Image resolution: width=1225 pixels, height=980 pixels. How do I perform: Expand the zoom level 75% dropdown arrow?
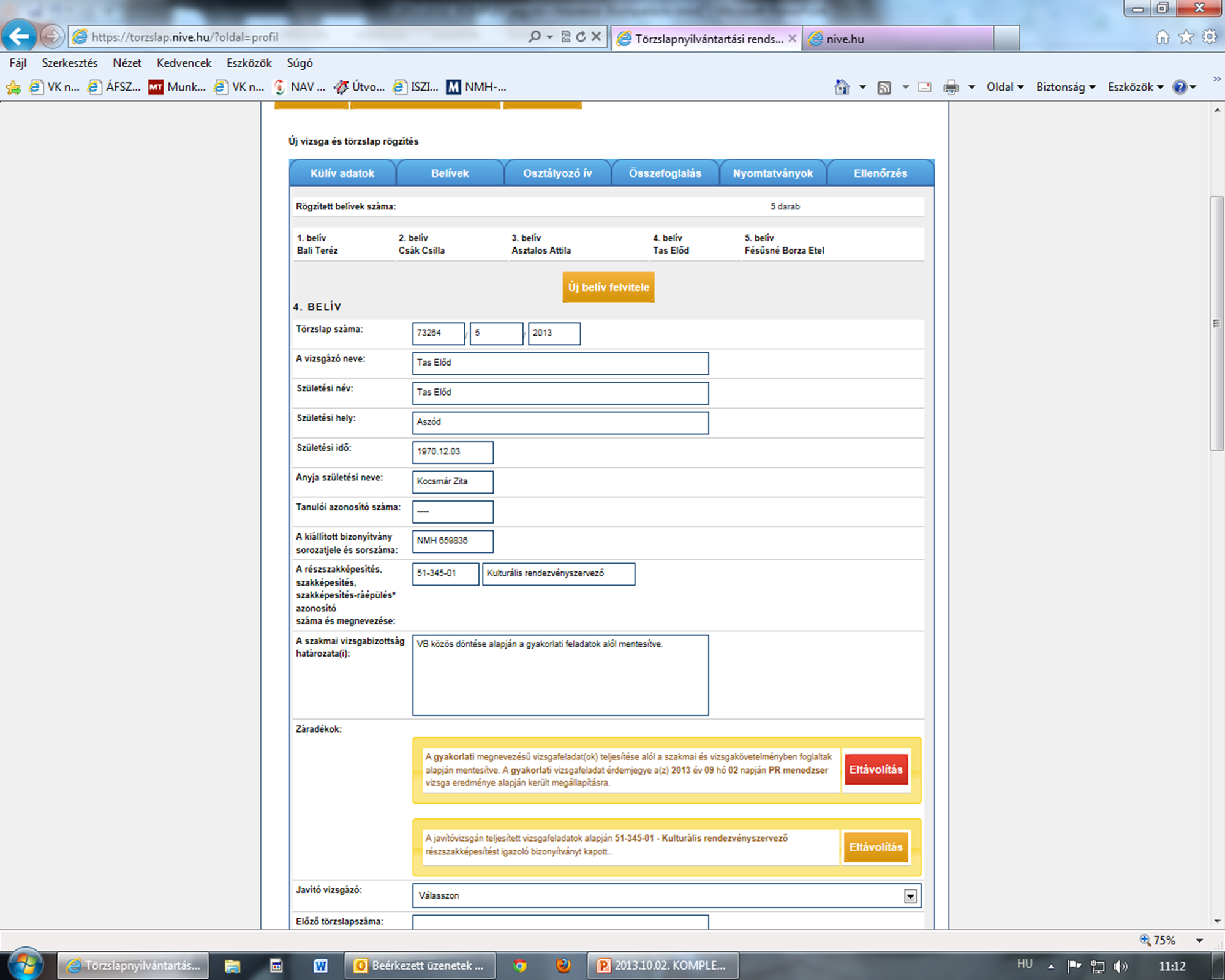pyautogui.click(x=1199, y=940)
